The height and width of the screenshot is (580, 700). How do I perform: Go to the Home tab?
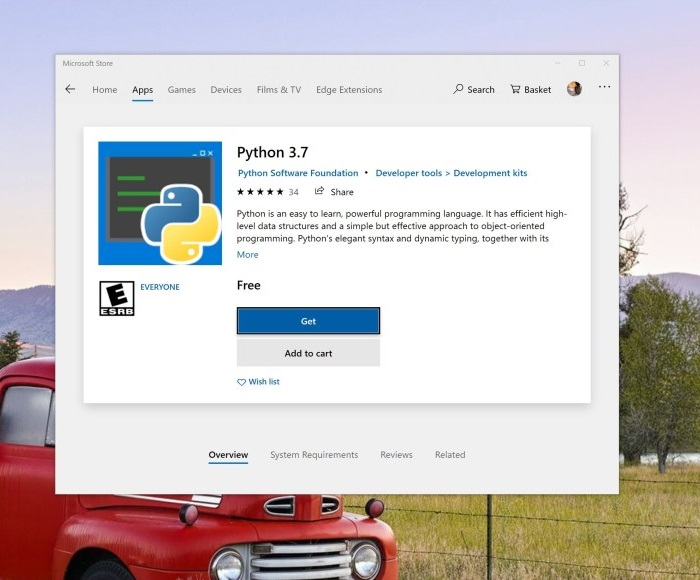point(104,90)
